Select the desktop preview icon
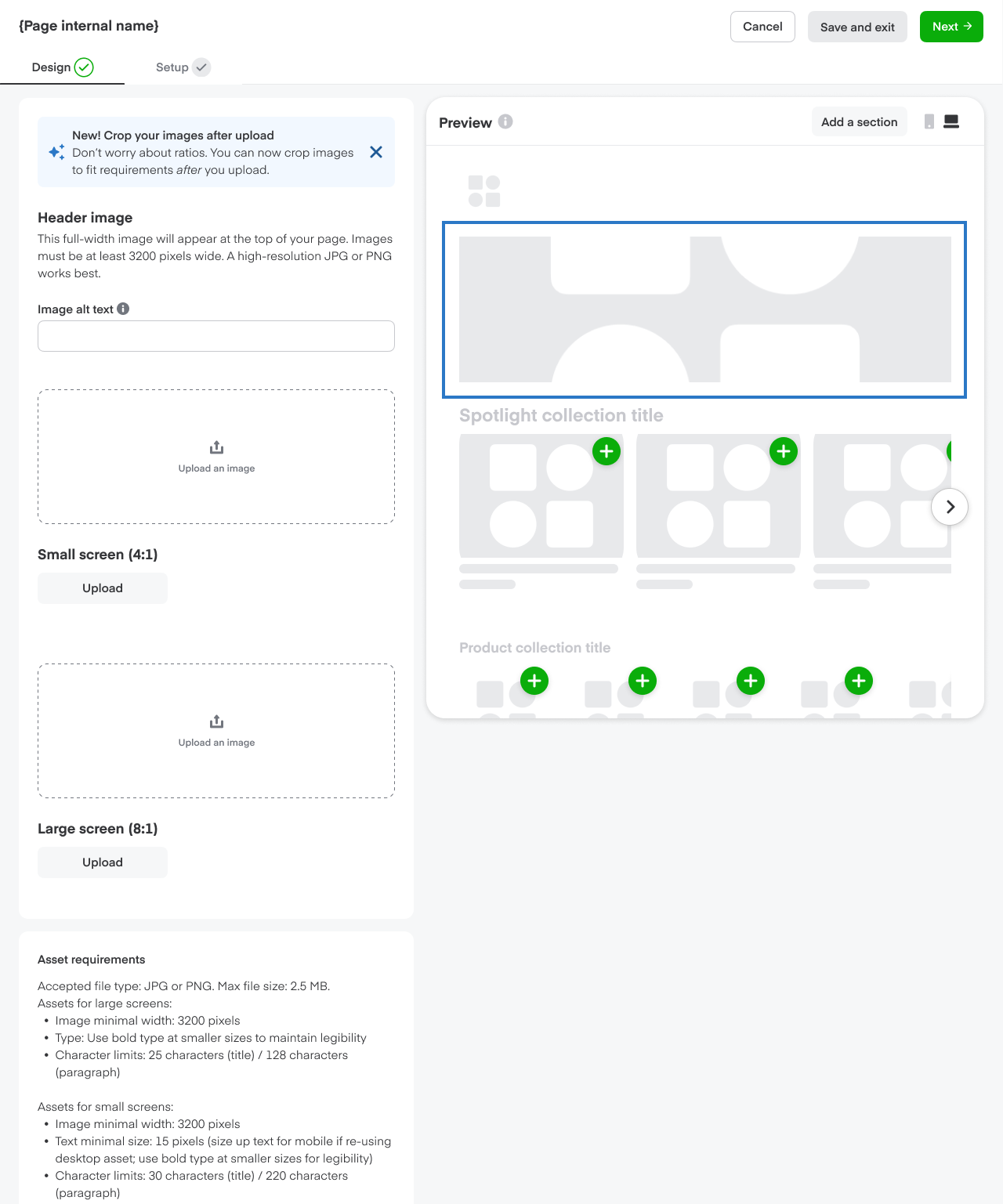Viewport: 1003px width, 1204px height. [x=951, y=121]
